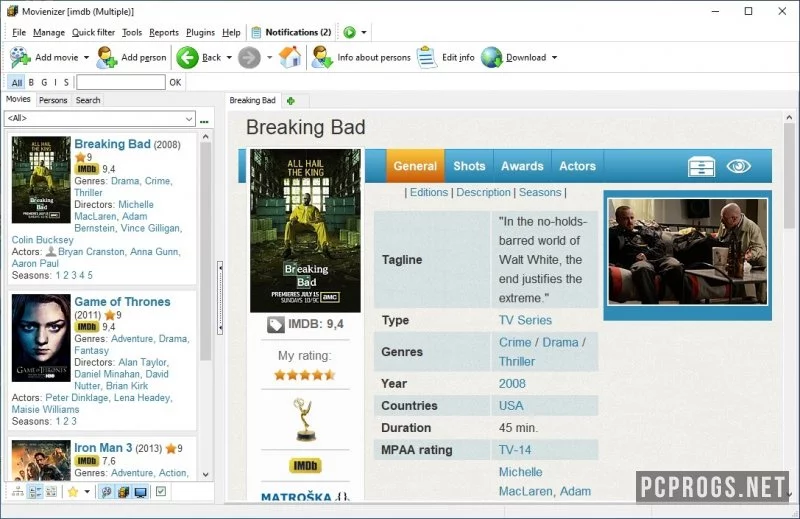The height and width of the screenshot is (519, 800).
Task: Open the Shots tab
Action: pos(469,166)
